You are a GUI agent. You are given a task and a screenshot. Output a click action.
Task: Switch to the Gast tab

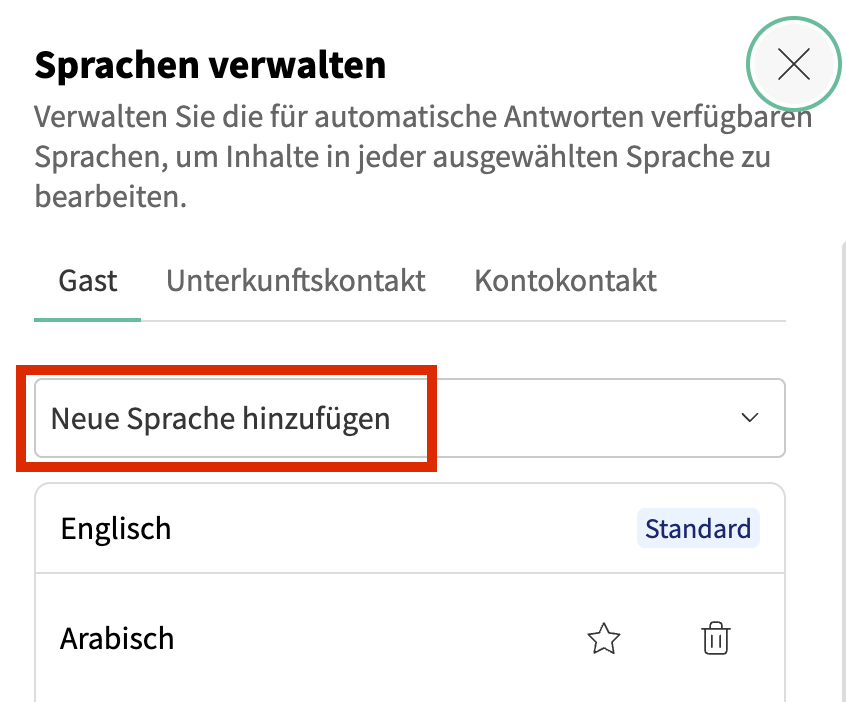[88, 280]
